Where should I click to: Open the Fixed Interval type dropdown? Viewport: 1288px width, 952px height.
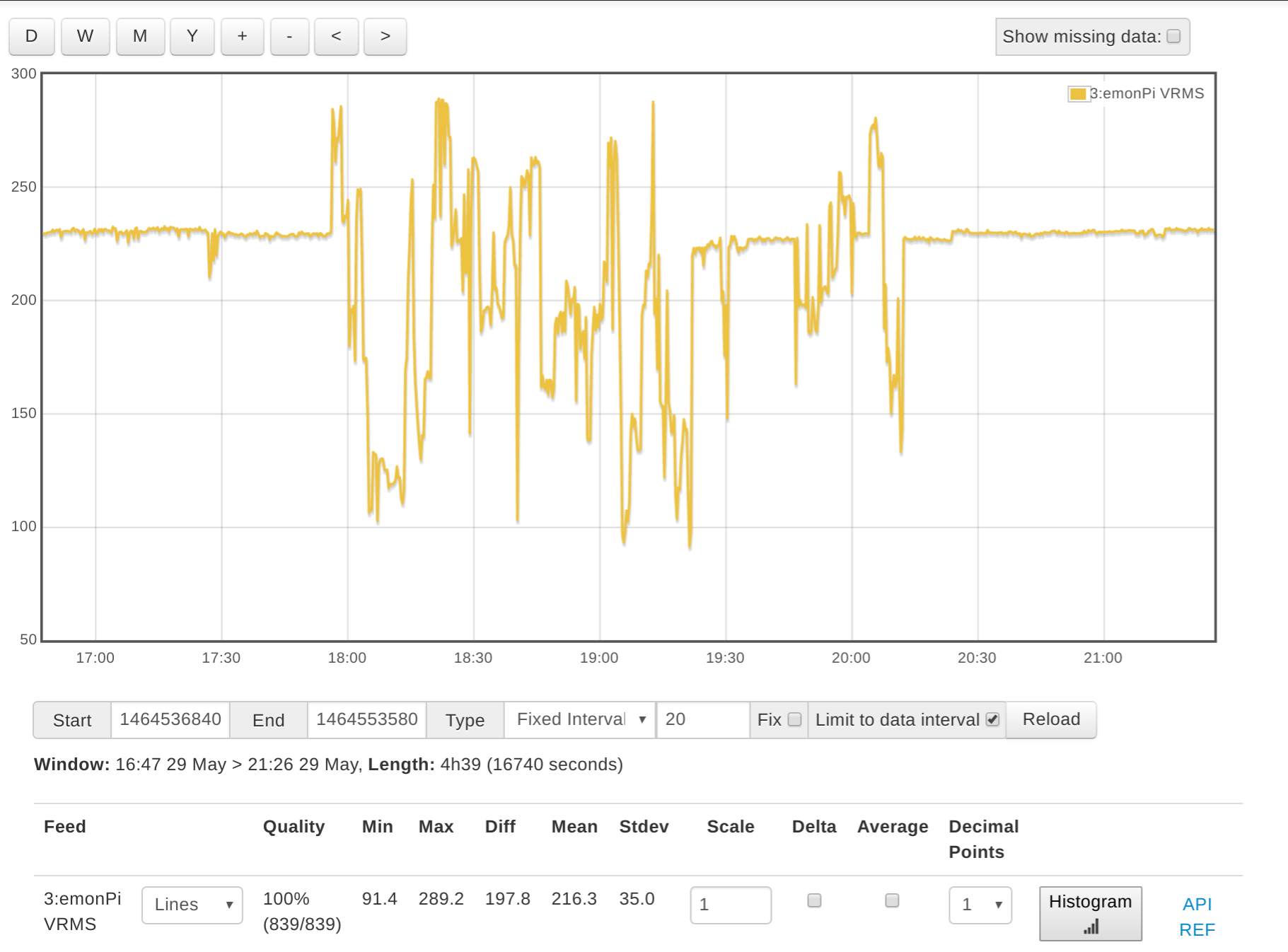pos(580,720)
